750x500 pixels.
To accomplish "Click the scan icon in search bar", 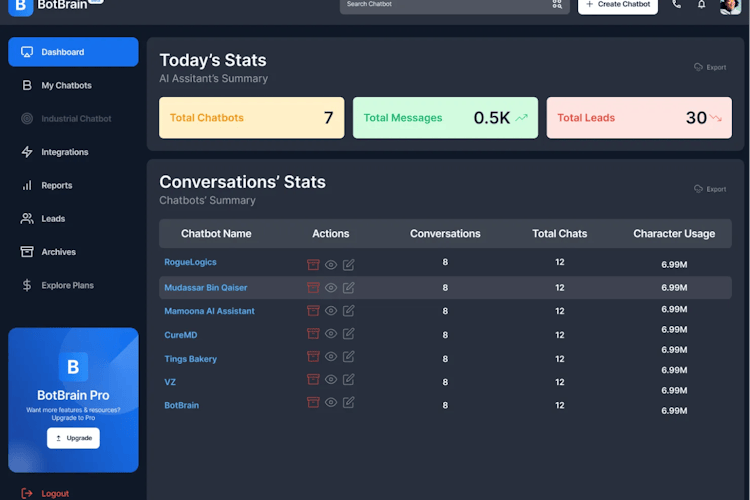I will 557,5.
